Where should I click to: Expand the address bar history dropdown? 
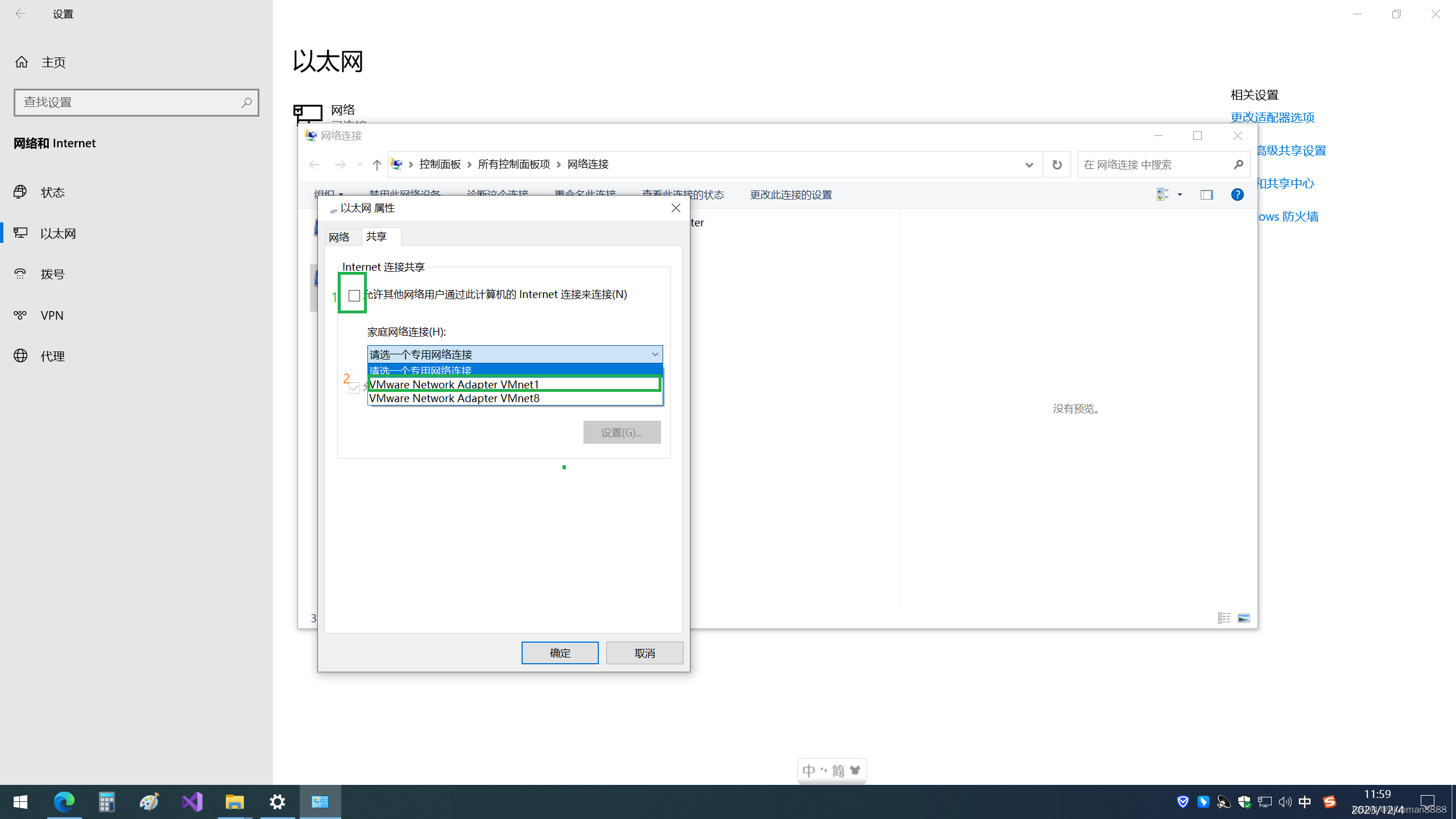1029,164
